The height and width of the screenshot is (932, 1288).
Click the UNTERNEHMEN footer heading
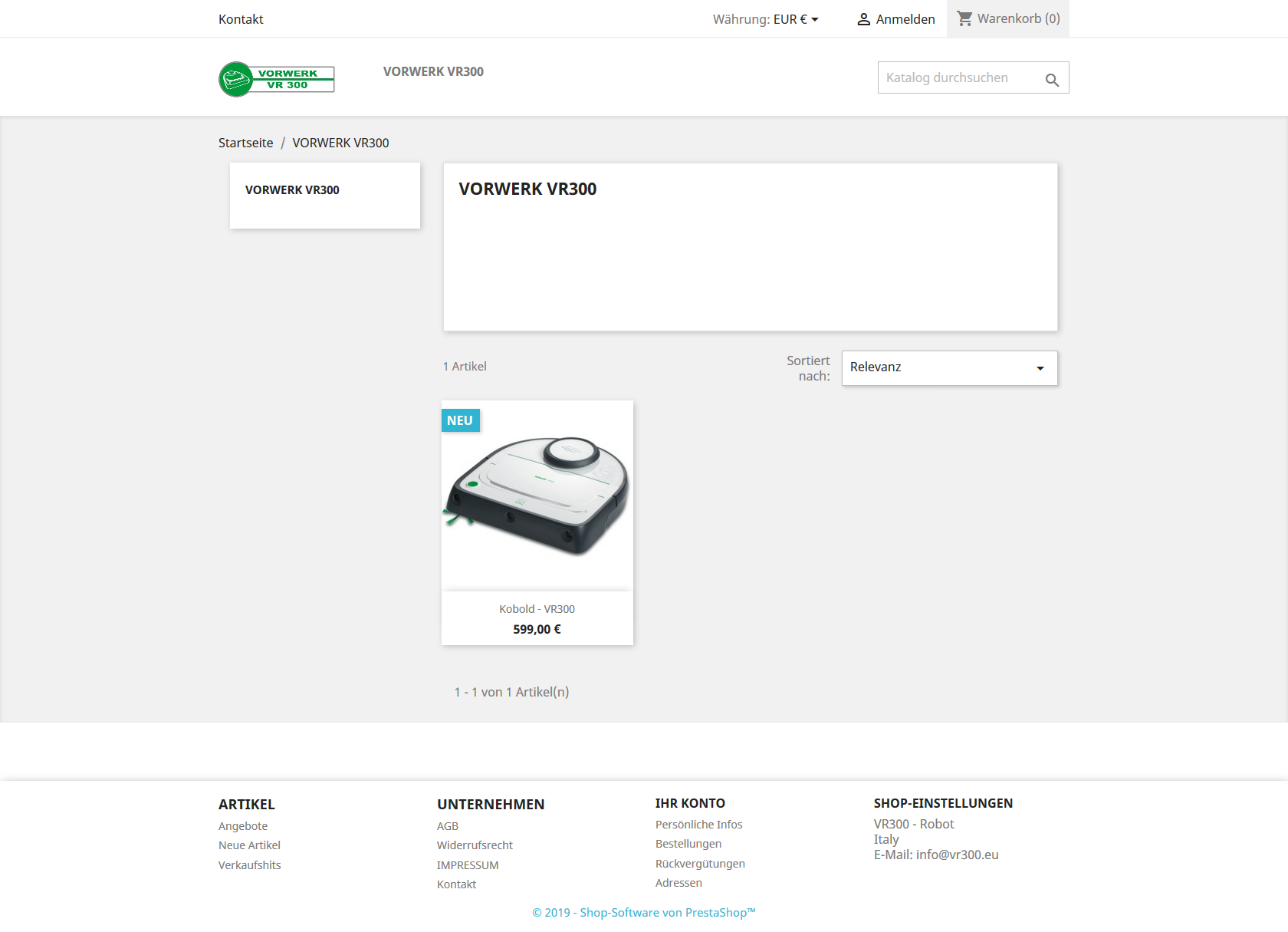[491, 805]
